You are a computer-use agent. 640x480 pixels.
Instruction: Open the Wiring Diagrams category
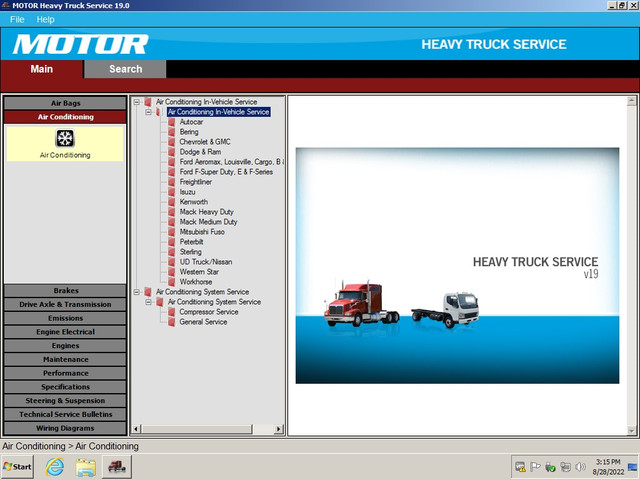(65, 428)
